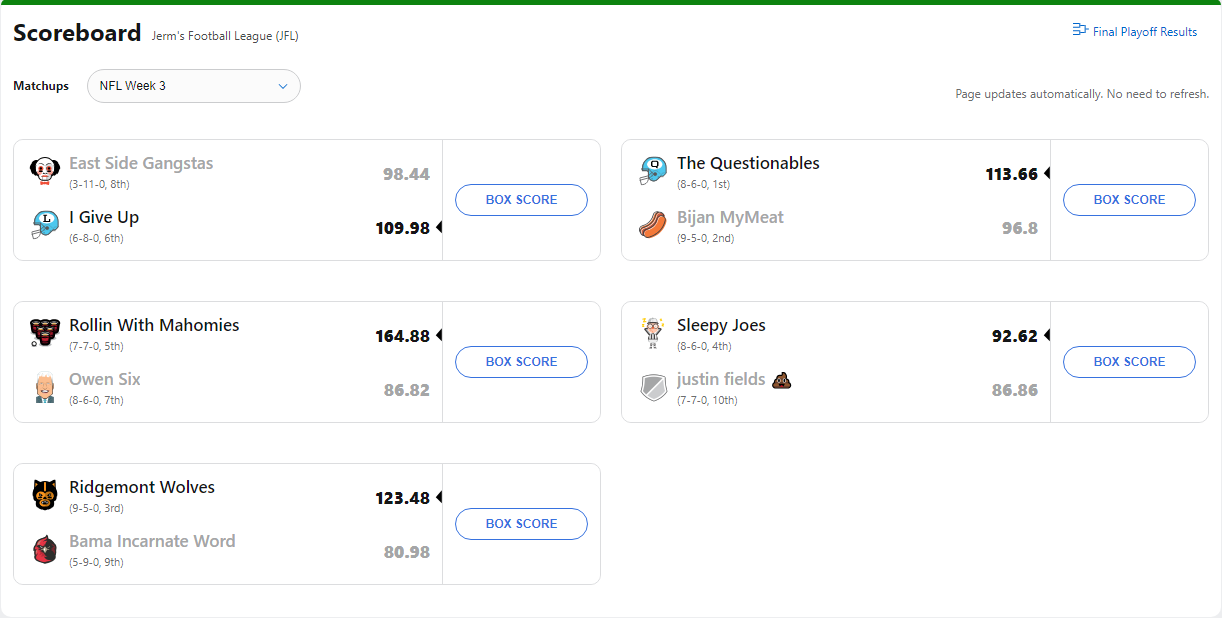Click East Side Gangstas clown avatar icon
This screenshot has width=1222, height=618.
tap(44, 171)
